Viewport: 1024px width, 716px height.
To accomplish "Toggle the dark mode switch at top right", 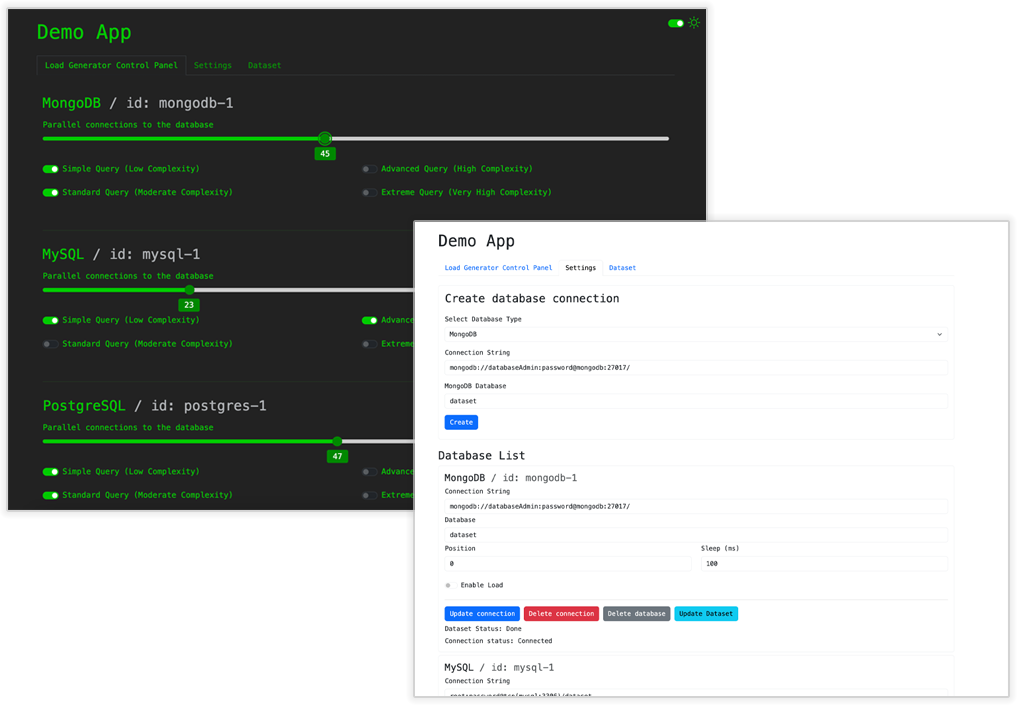I will [x=675, y=24].
